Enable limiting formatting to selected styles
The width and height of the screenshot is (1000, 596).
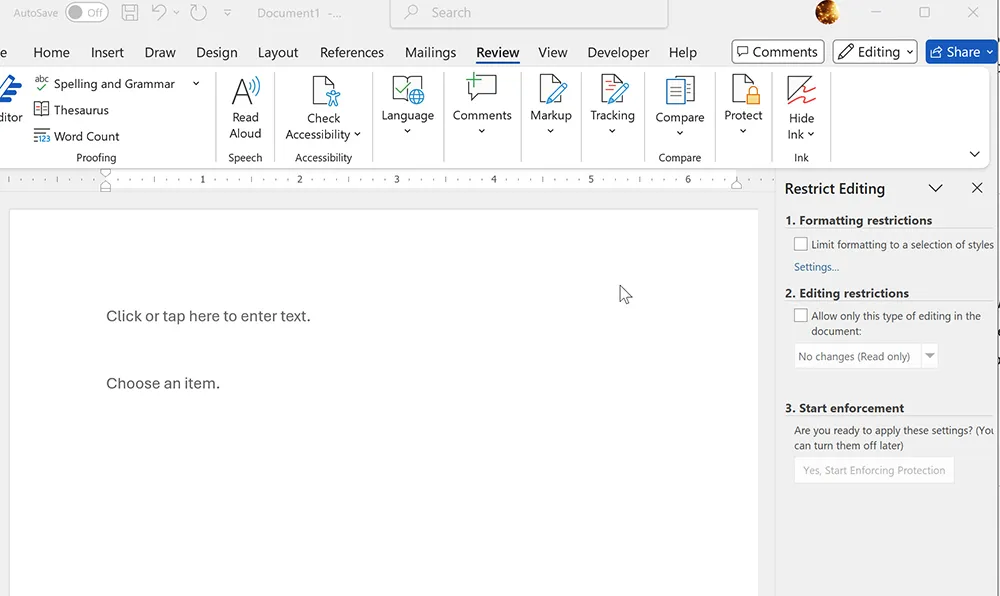(x=800, y=243)
